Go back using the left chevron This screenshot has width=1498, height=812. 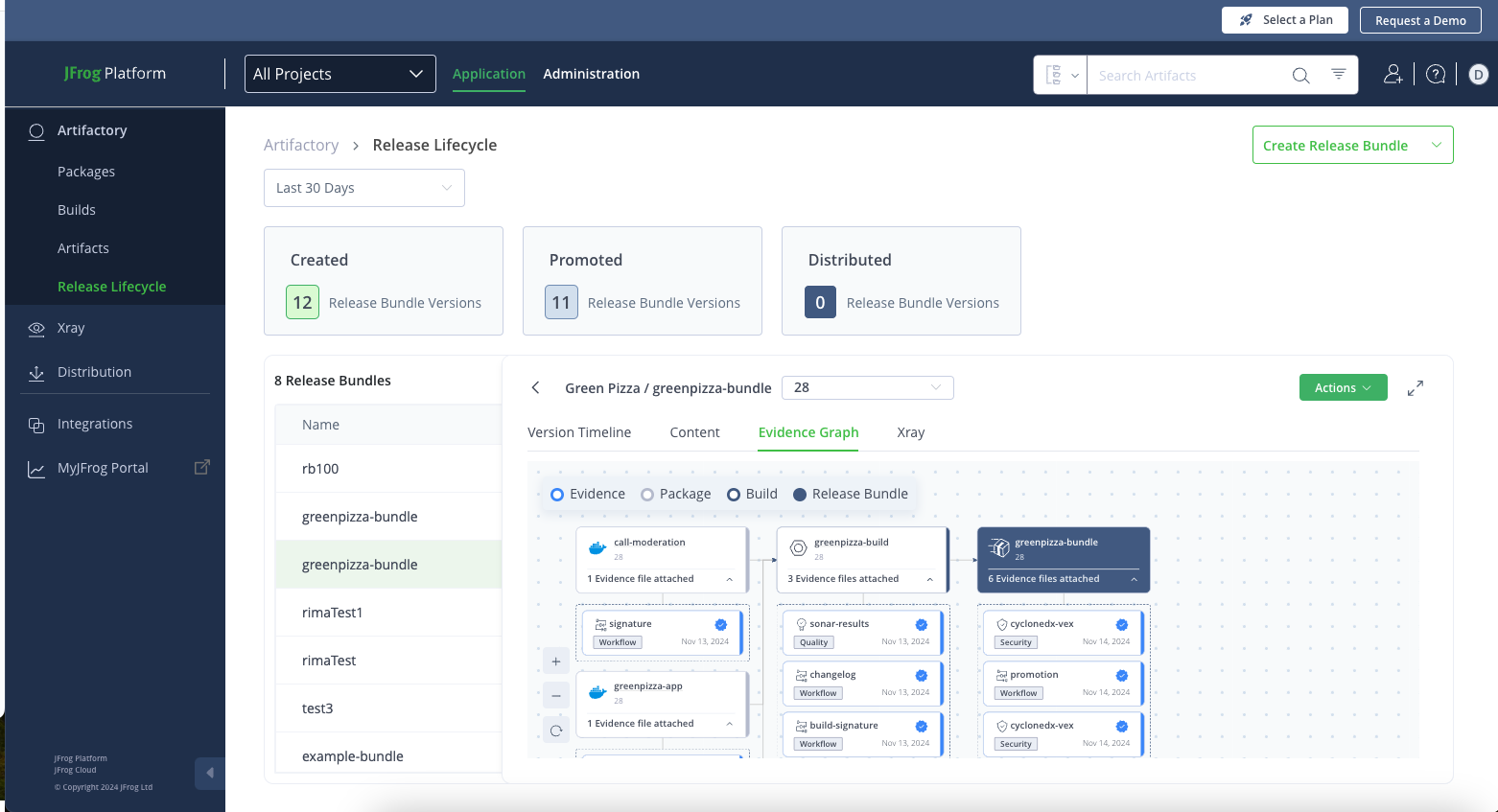536,388
